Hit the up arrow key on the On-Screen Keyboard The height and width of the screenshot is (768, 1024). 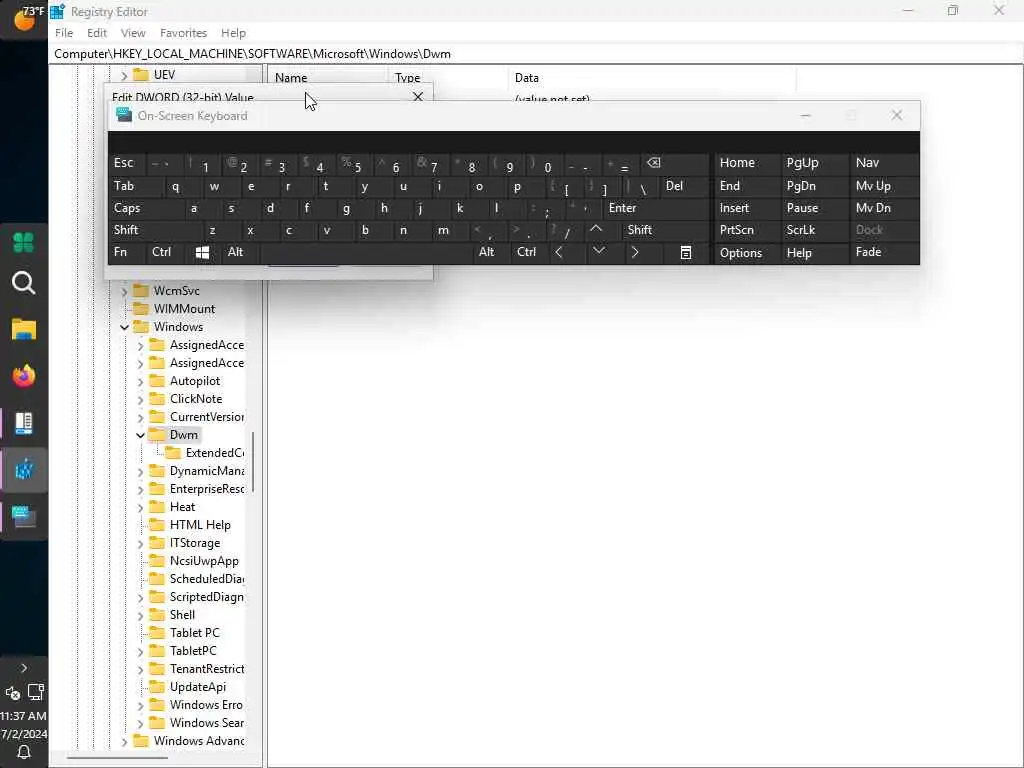pyautogui.click(x=596, y=229)
